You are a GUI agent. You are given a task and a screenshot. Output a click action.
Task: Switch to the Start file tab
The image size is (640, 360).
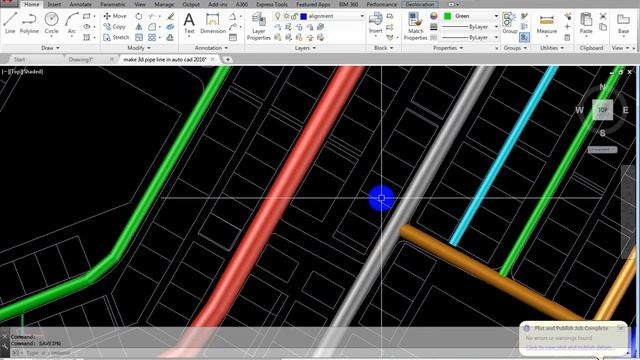20,60
